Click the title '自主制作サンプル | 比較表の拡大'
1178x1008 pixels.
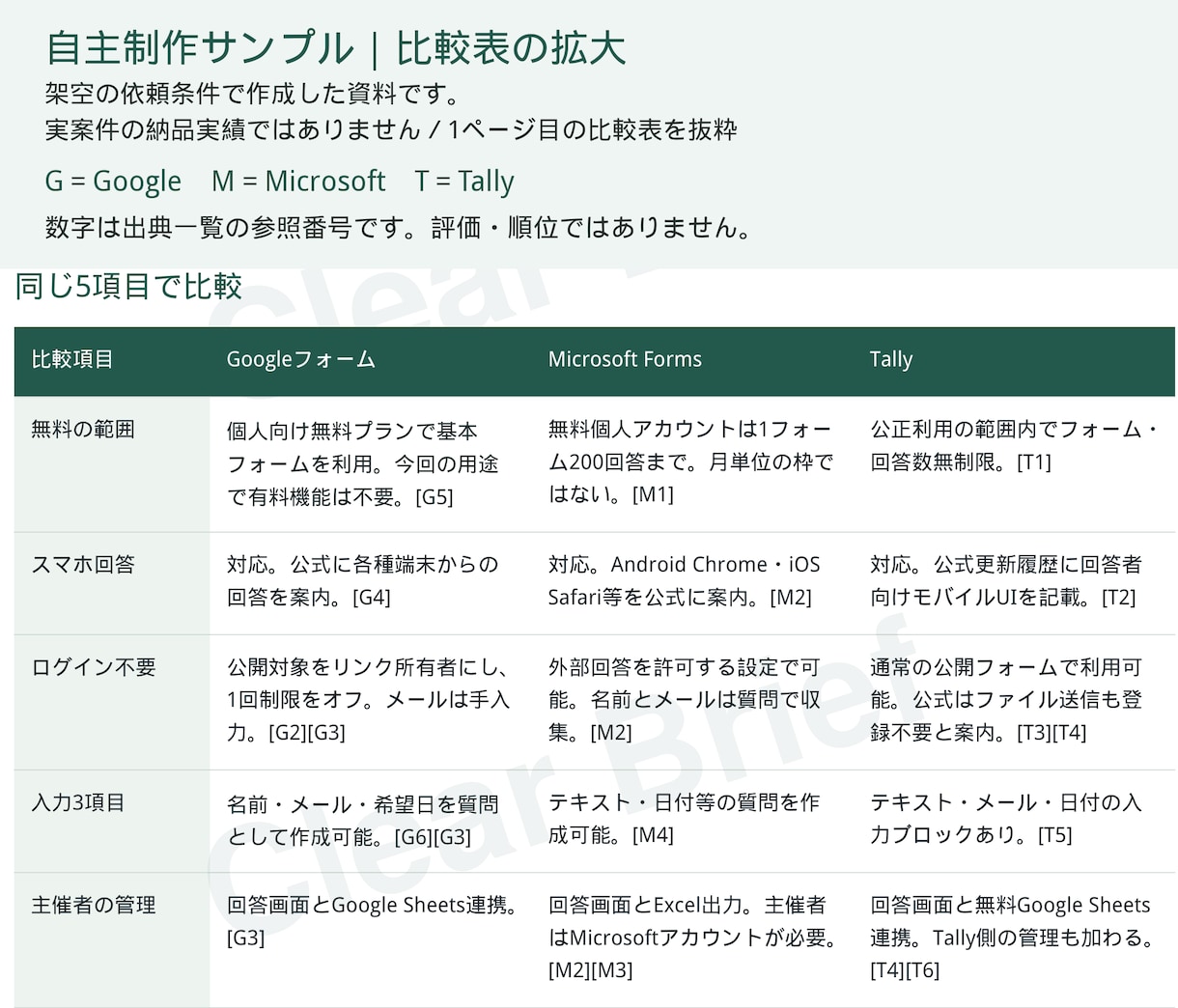[x=335, y=48]
